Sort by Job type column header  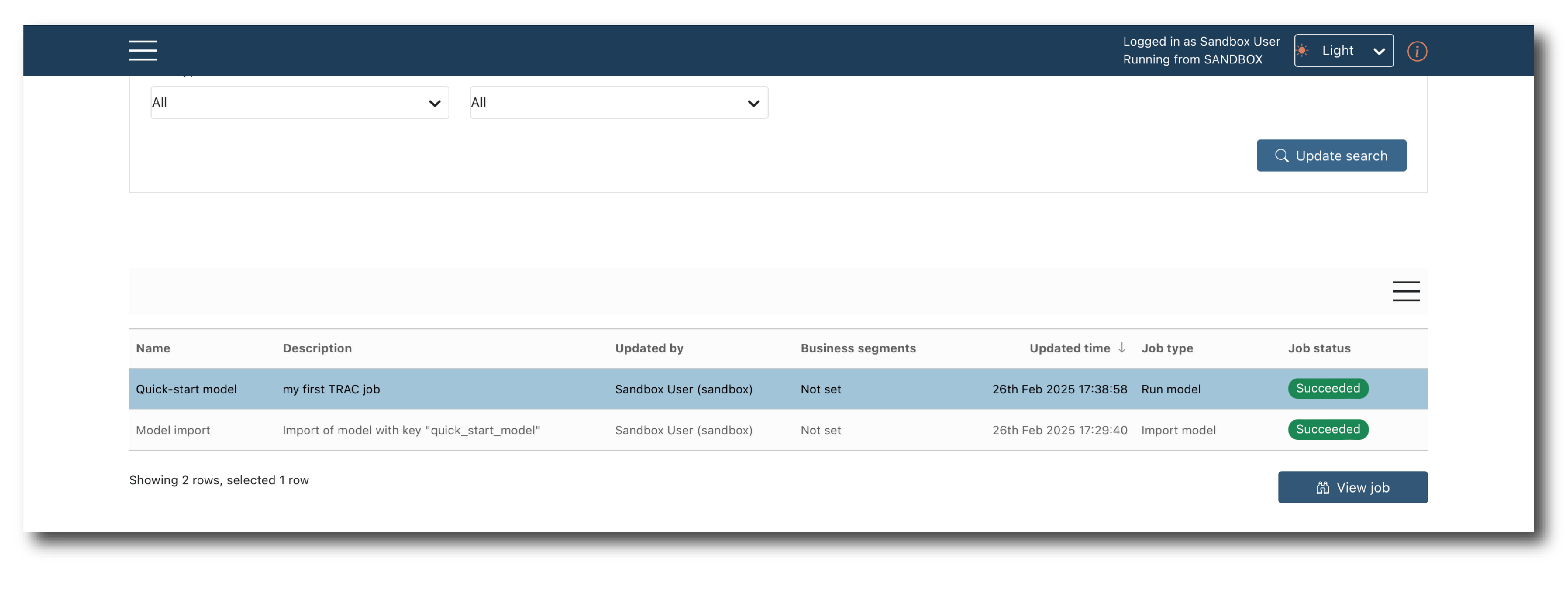pos(1166,348)
